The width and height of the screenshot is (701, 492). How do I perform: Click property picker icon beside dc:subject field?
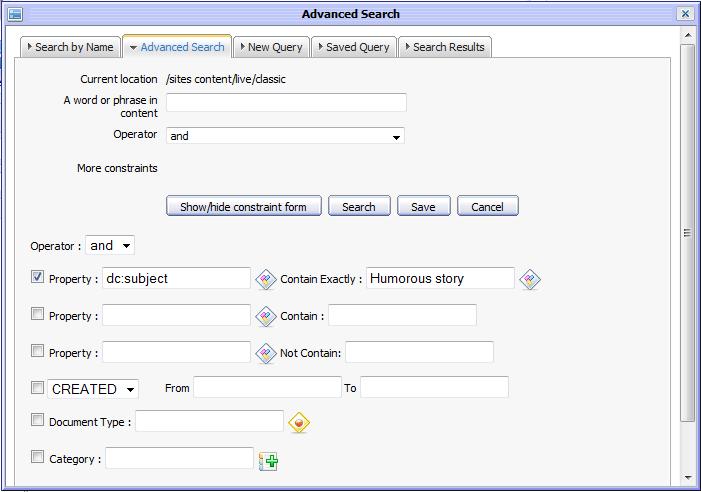[266, 280]
